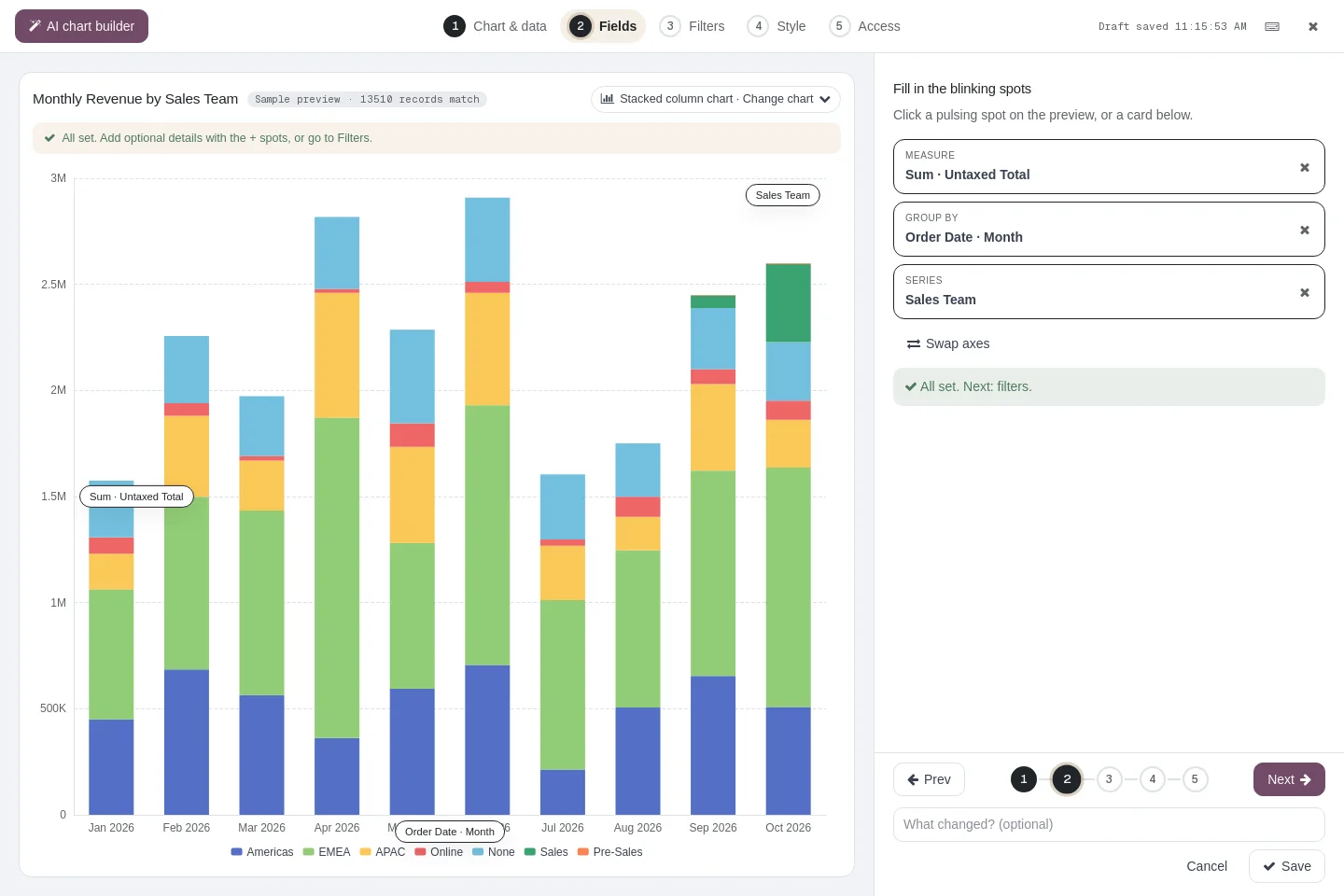Cancel the chart edits

1207,866
